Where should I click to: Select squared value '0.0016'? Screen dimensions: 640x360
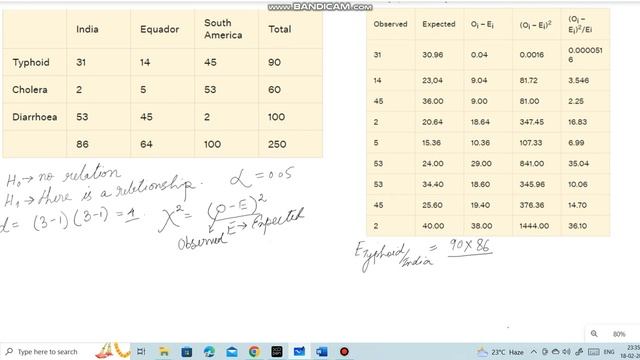(531, 55)
